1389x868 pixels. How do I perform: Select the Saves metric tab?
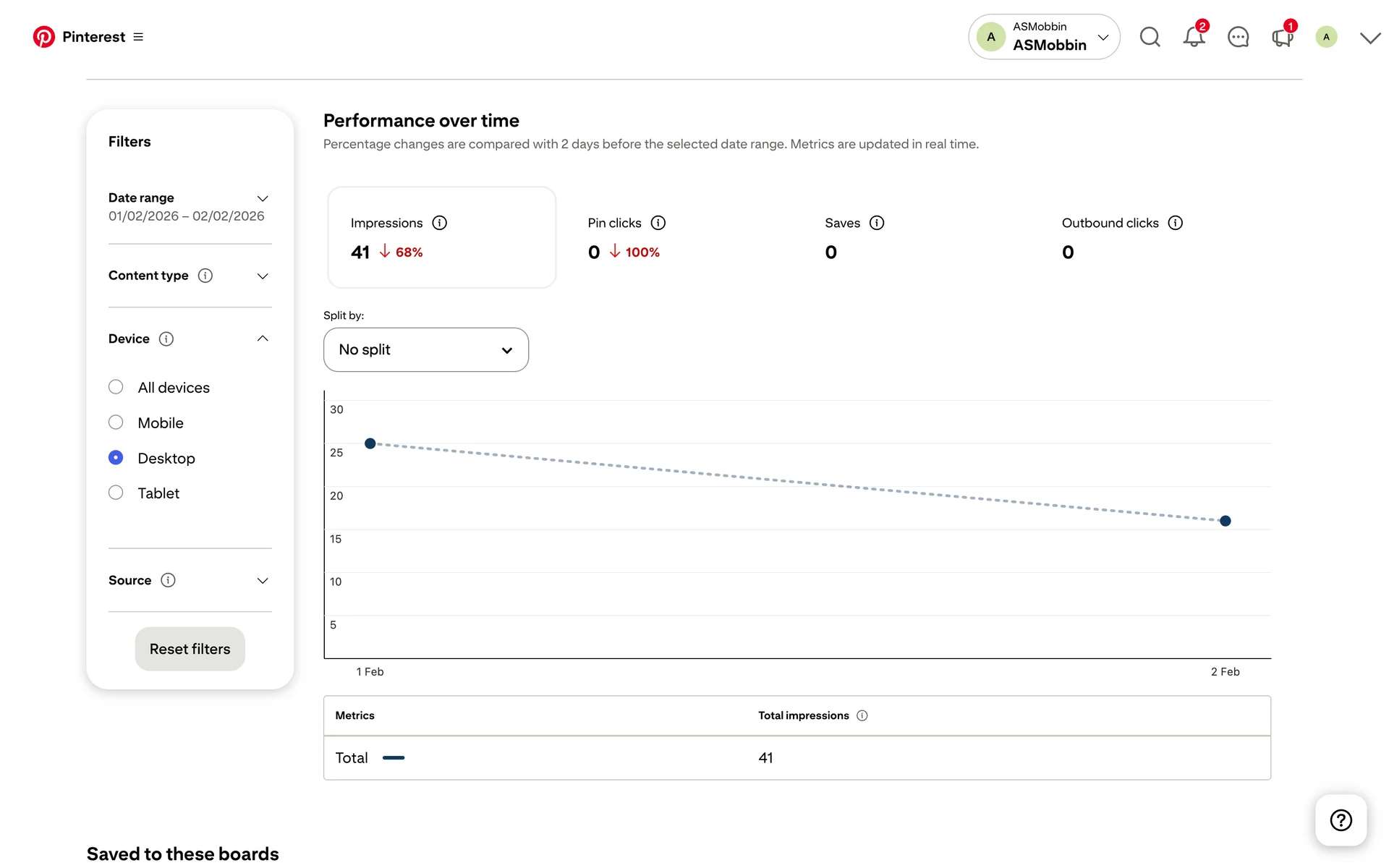click(854, 237)
